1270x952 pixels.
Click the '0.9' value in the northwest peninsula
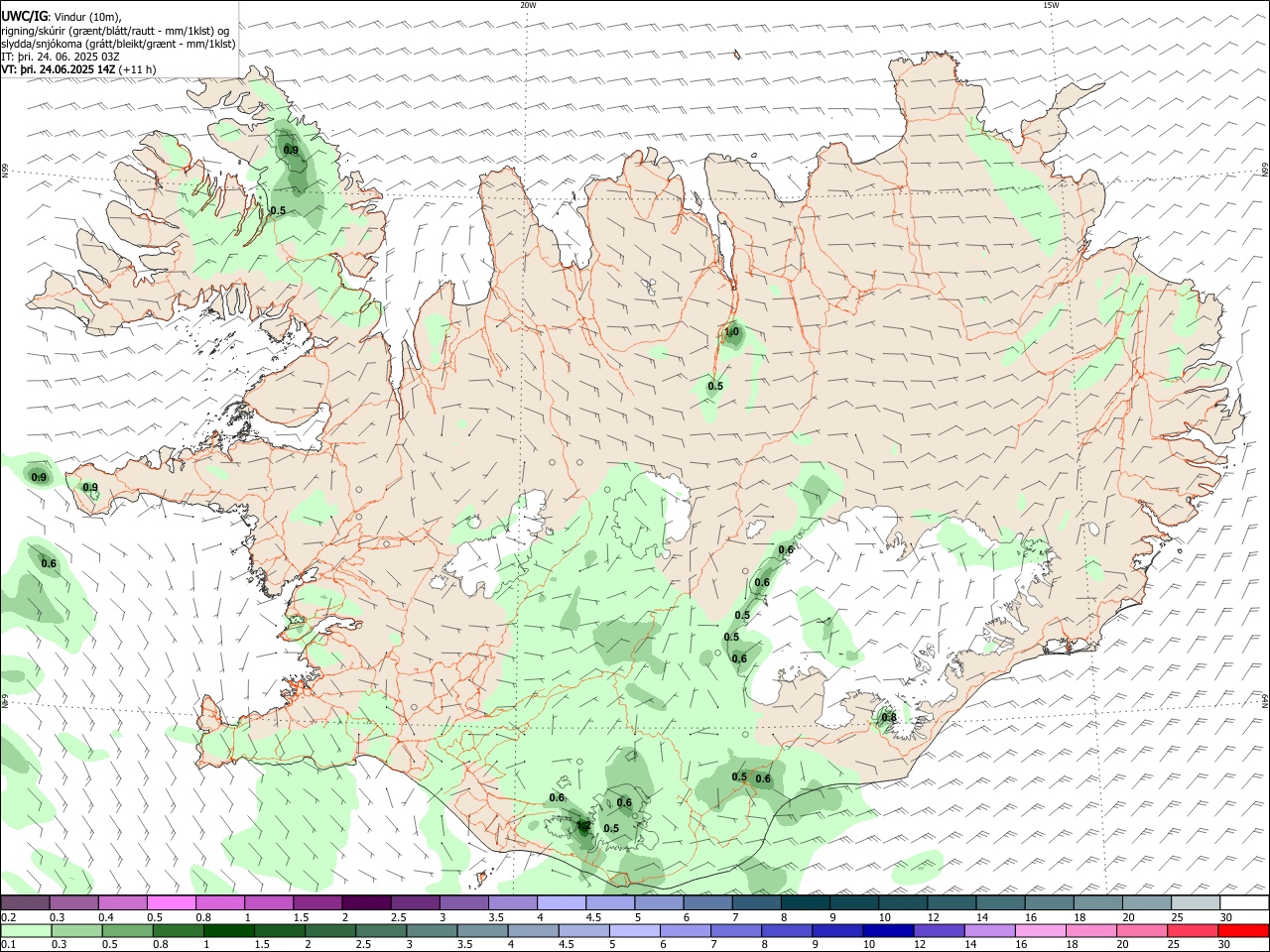point(291,150)
